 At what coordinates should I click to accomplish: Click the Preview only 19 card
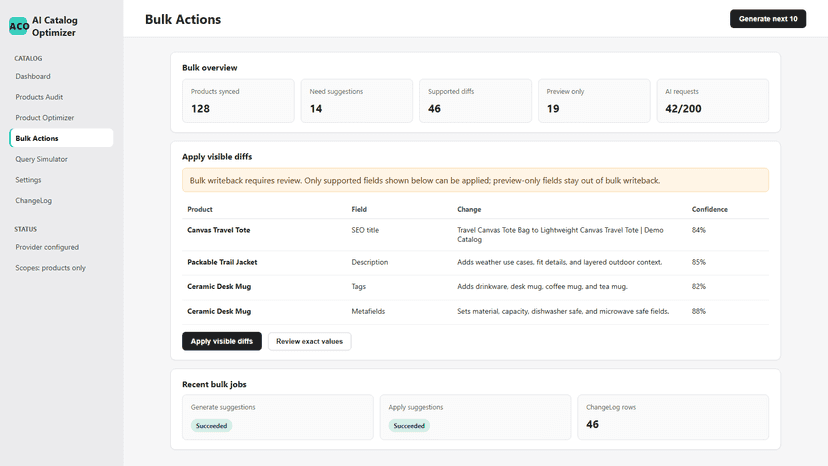pos(594,101)
